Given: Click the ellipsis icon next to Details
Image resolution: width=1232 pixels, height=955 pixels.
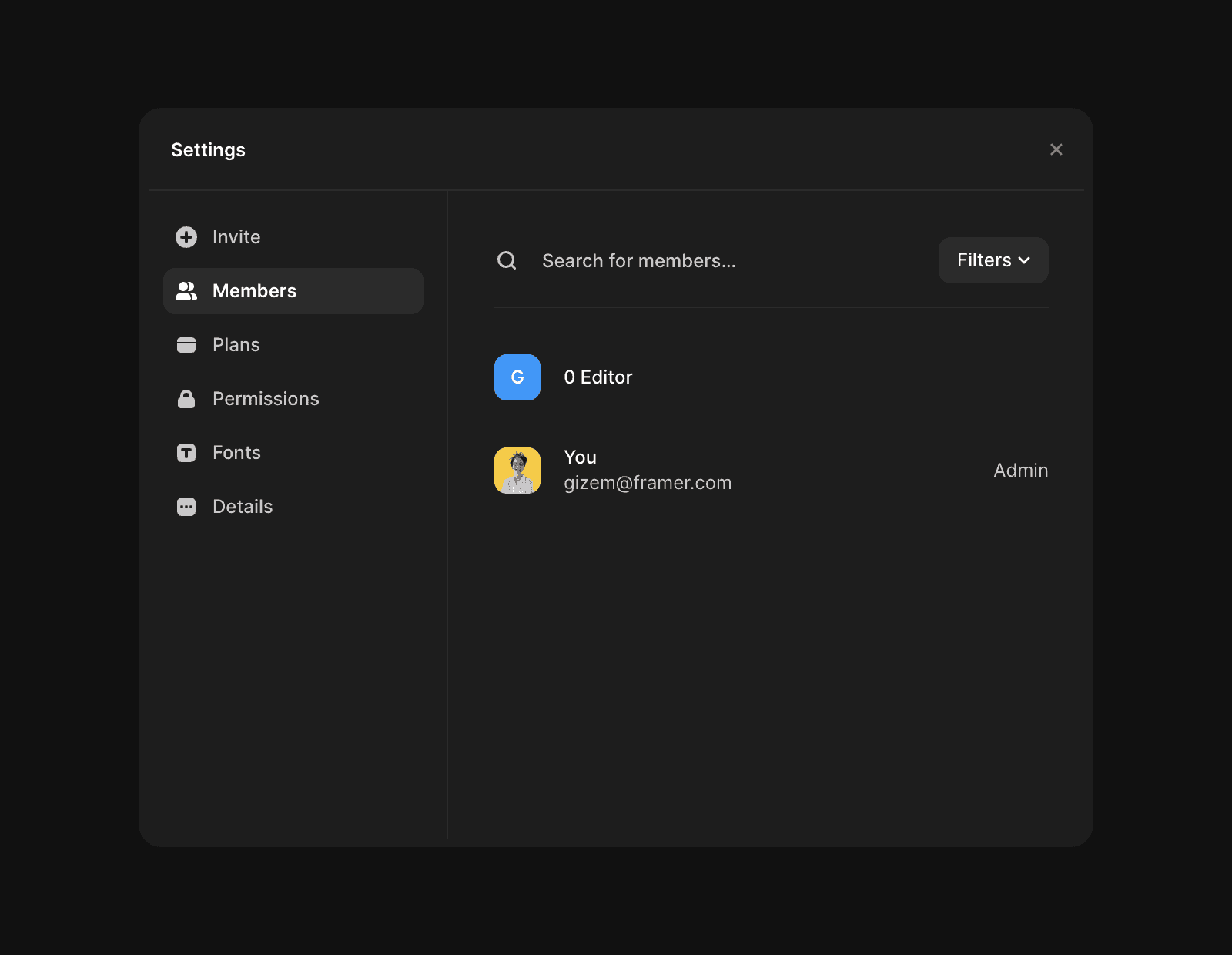Looking at the screenshot, I should (x=186, y=506).
